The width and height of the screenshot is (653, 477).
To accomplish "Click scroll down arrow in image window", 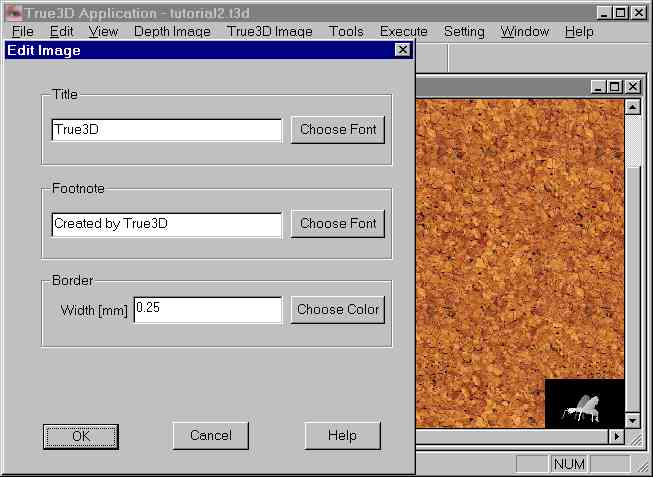I will (x=632, y=420).
